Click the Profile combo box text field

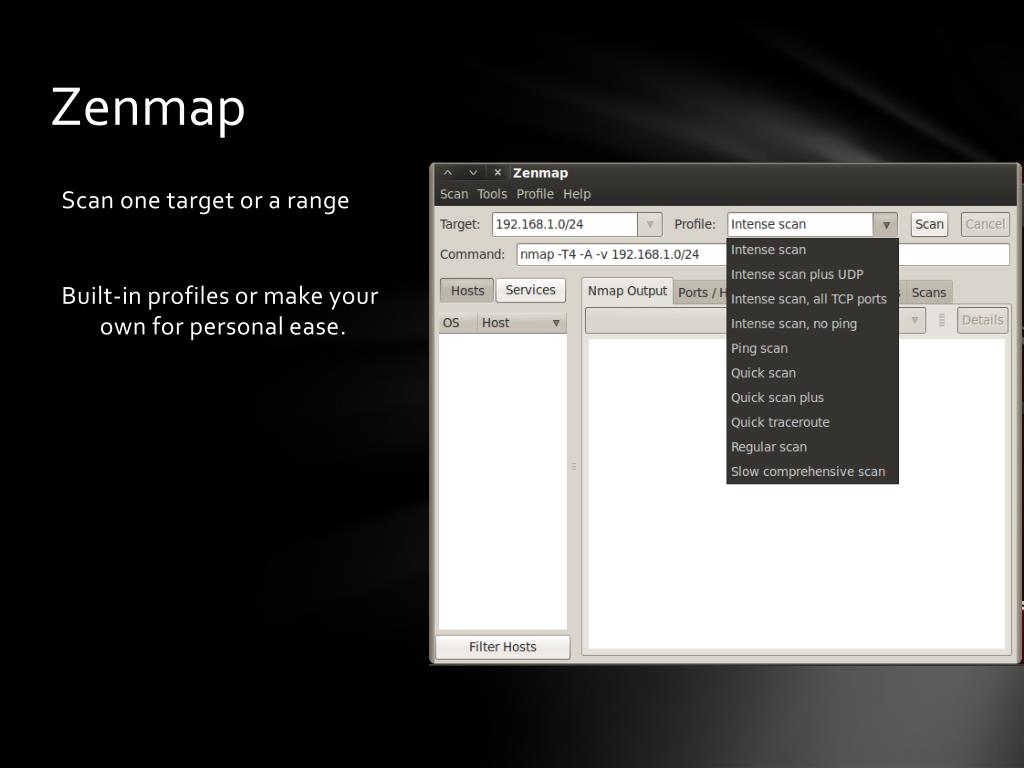(x=801, y=225)
